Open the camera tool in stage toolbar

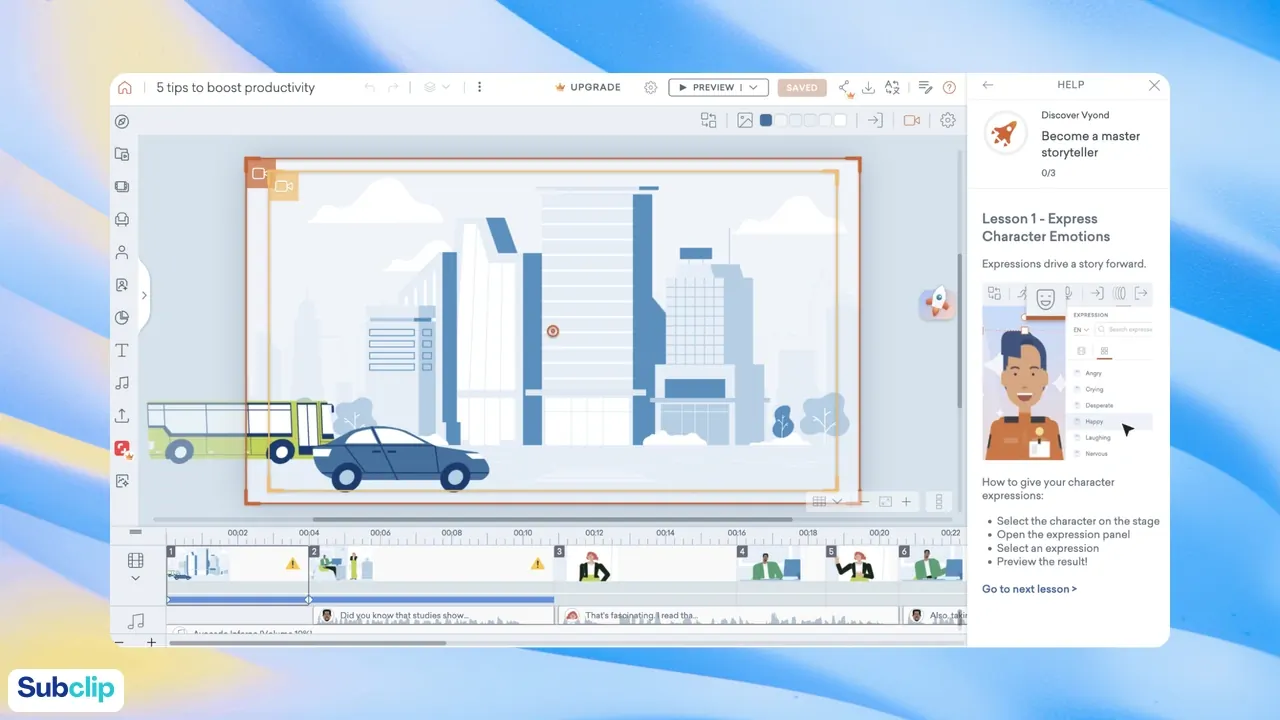point(912,120)
